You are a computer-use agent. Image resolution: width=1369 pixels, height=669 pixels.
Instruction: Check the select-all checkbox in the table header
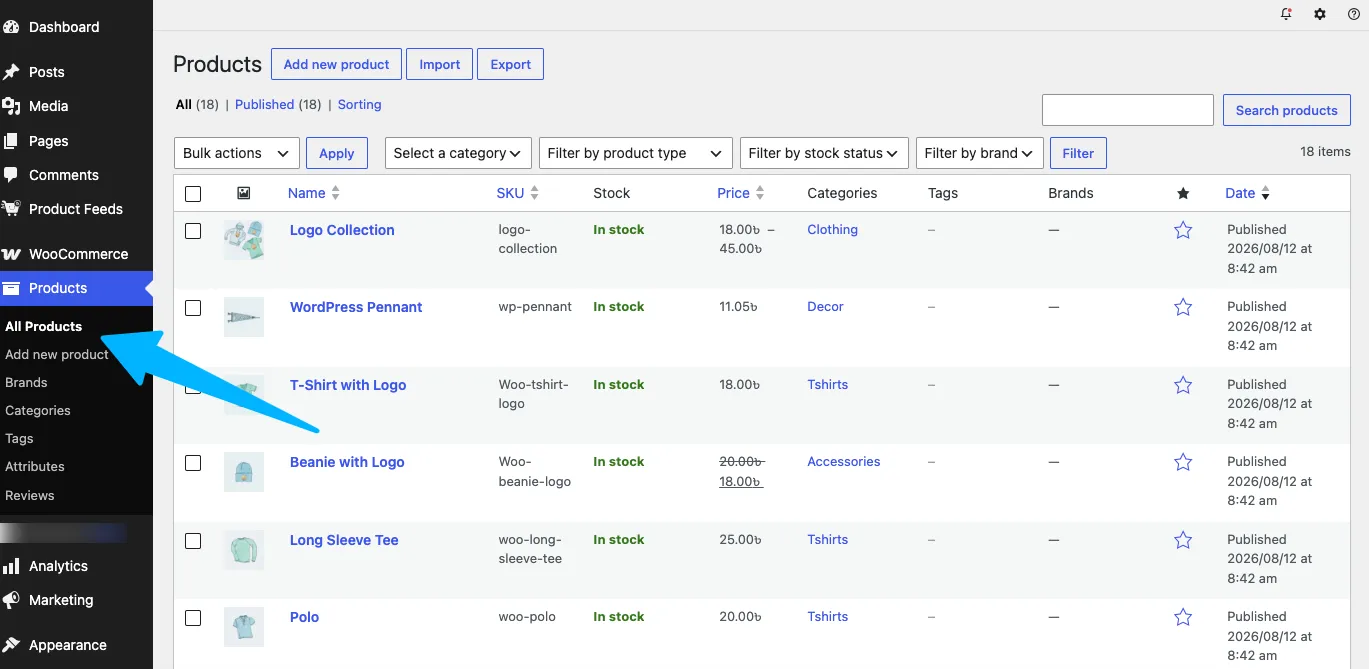coord(193,194)
